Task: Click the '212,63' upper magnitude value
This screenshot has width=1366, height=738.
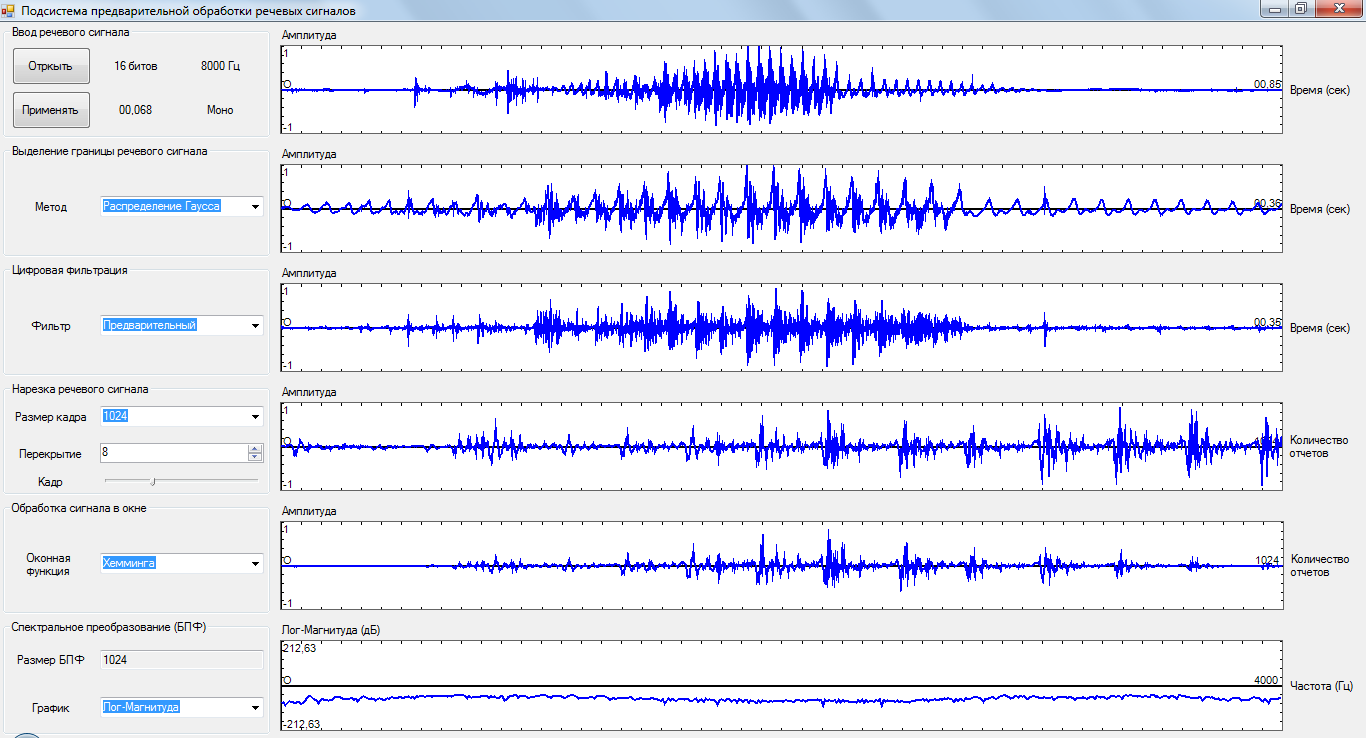Action: coord(300,647)
